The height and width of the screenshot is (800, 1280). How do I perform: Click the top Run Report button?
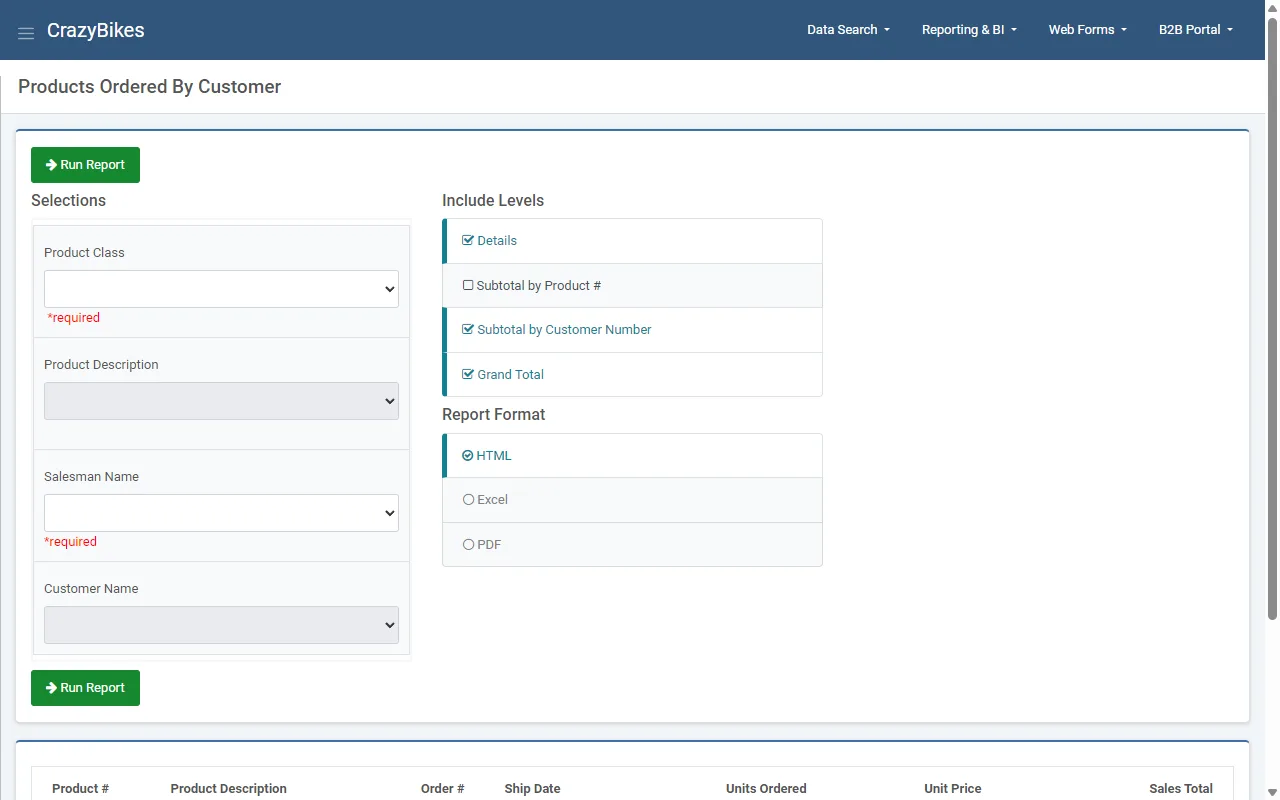pyautogui.click(x=85, y=165)
